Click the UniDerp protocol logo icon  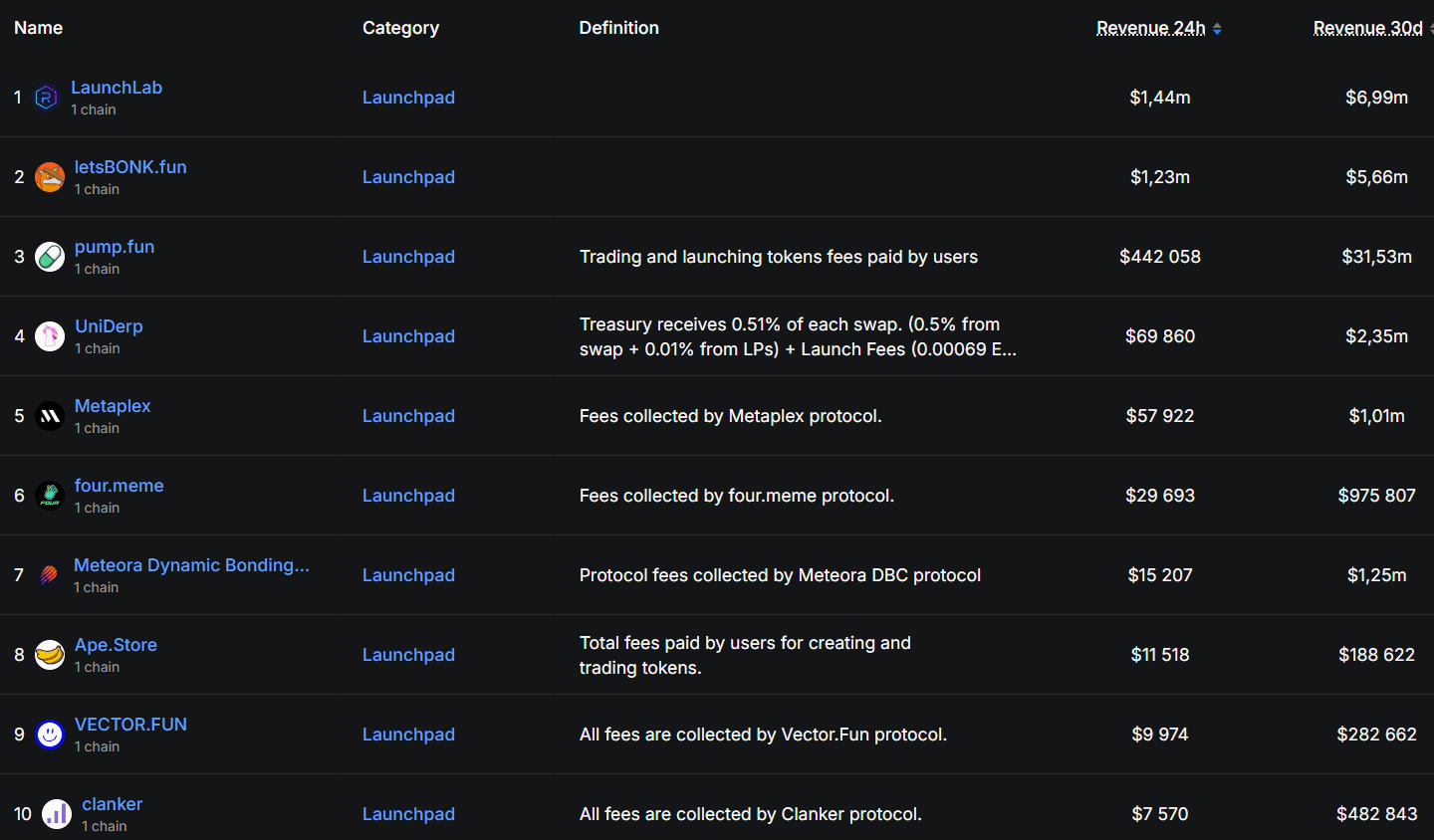(x=50, y=336)
